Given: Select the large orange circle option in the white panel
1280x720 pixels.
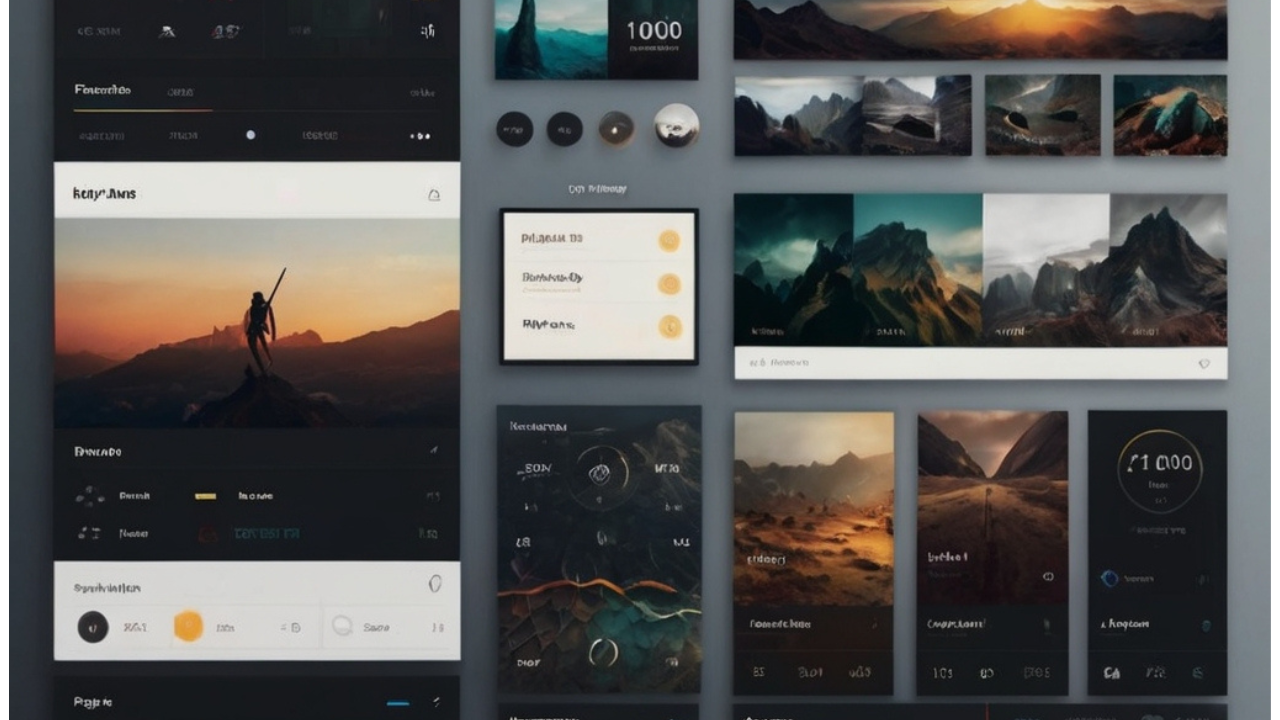Looking at the screenshot, I should pos(189,627).
